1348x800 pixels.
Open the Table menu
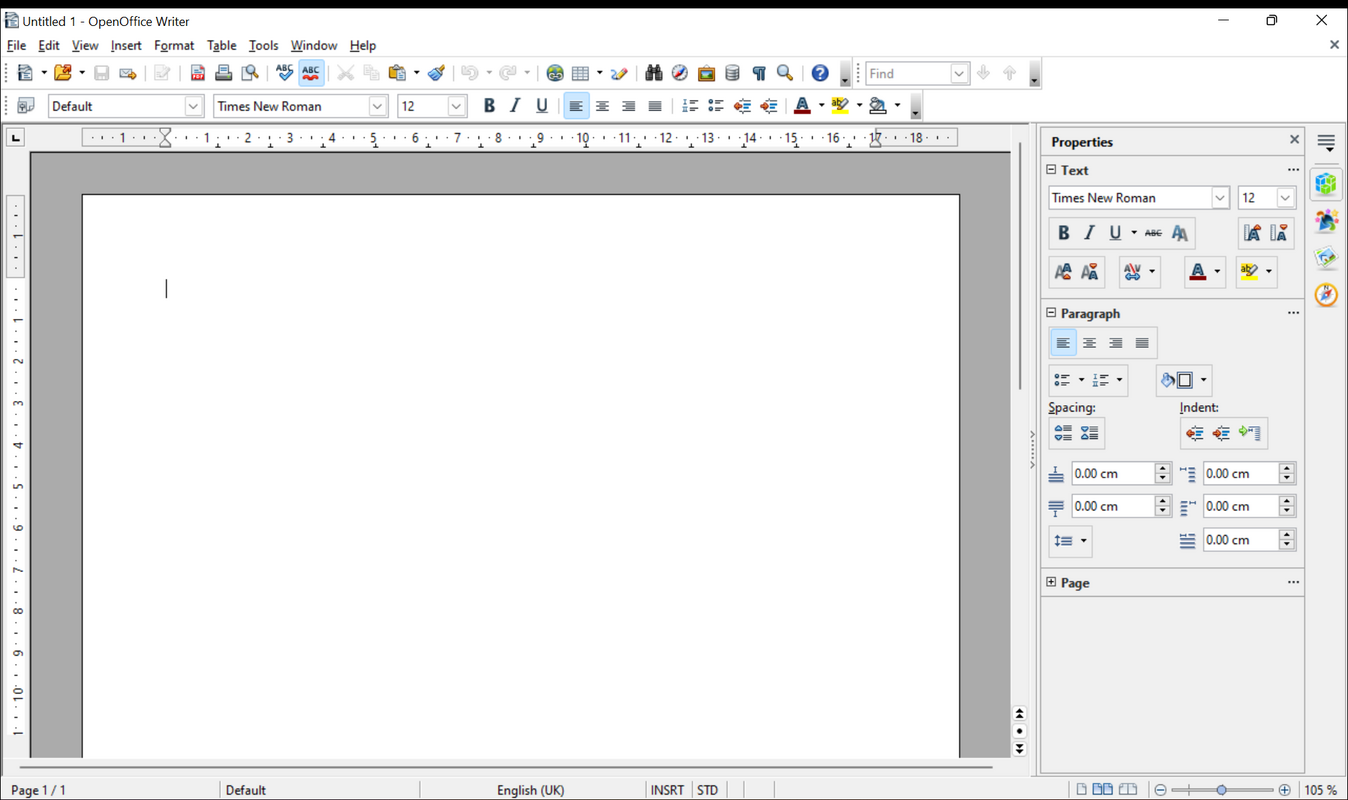click(222, 45)
